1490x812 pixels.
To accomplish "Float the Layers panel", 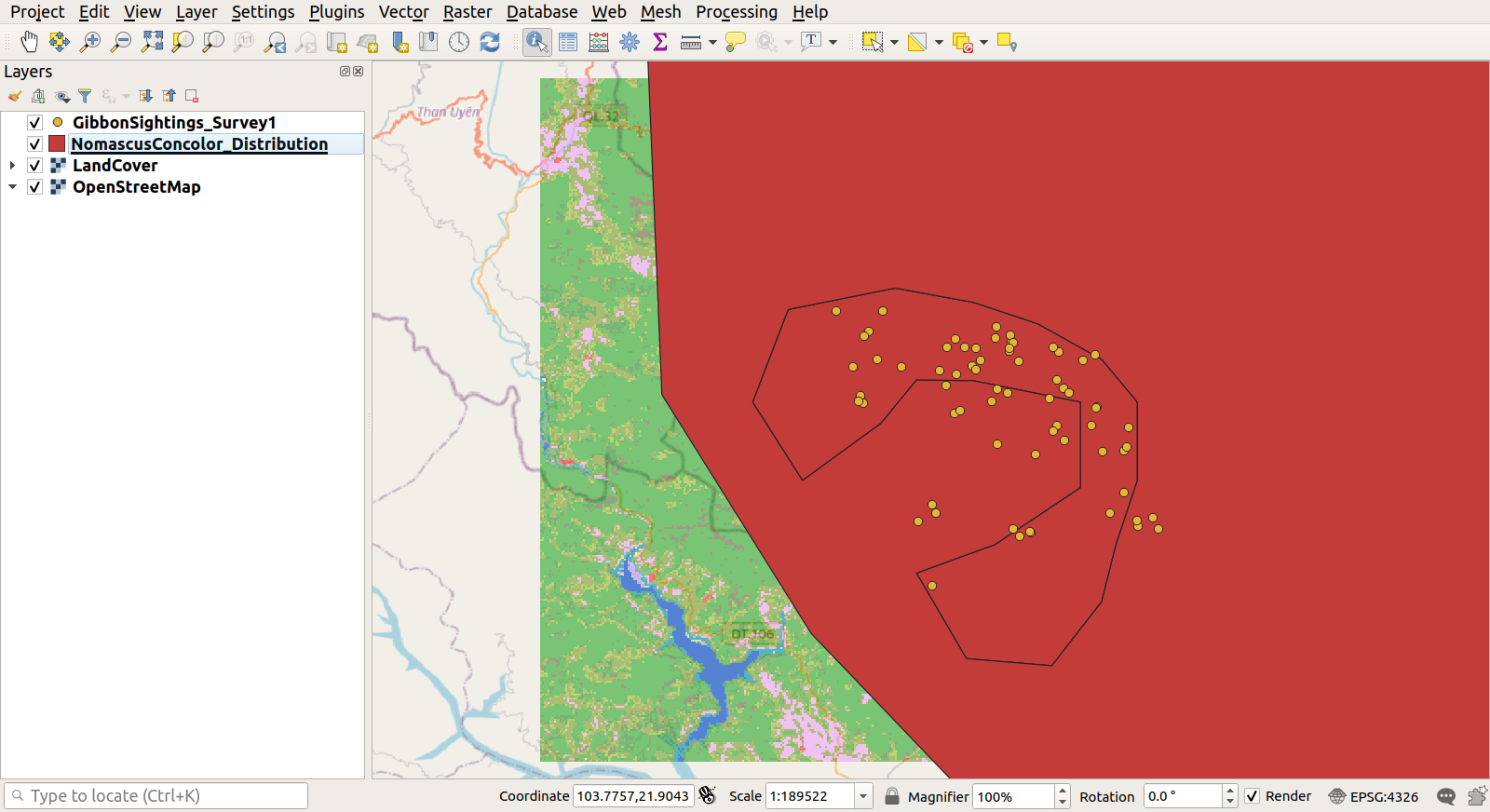I will tap(345, 72).
